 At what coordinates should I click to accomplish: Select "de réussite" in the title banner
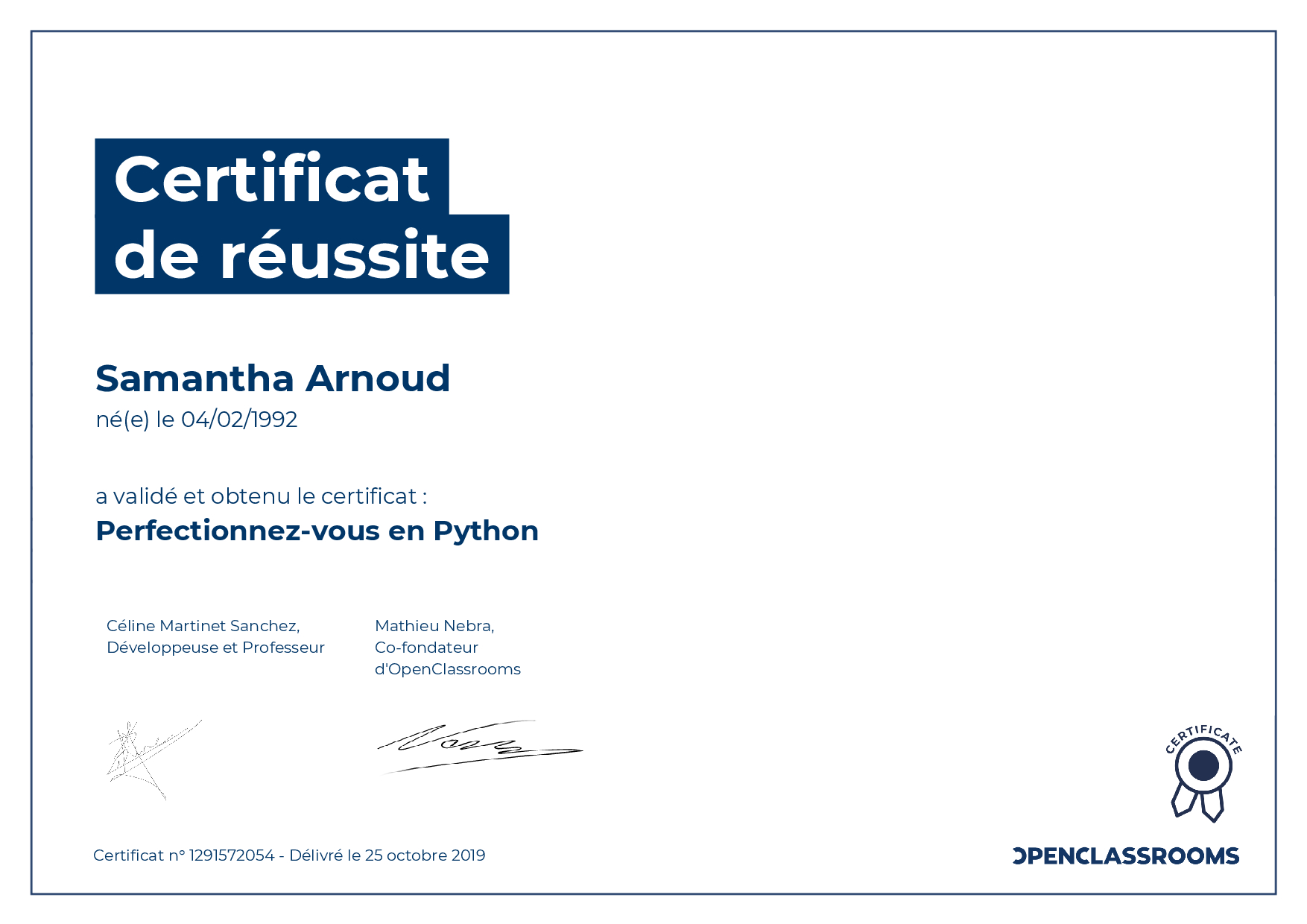point(301,256)
